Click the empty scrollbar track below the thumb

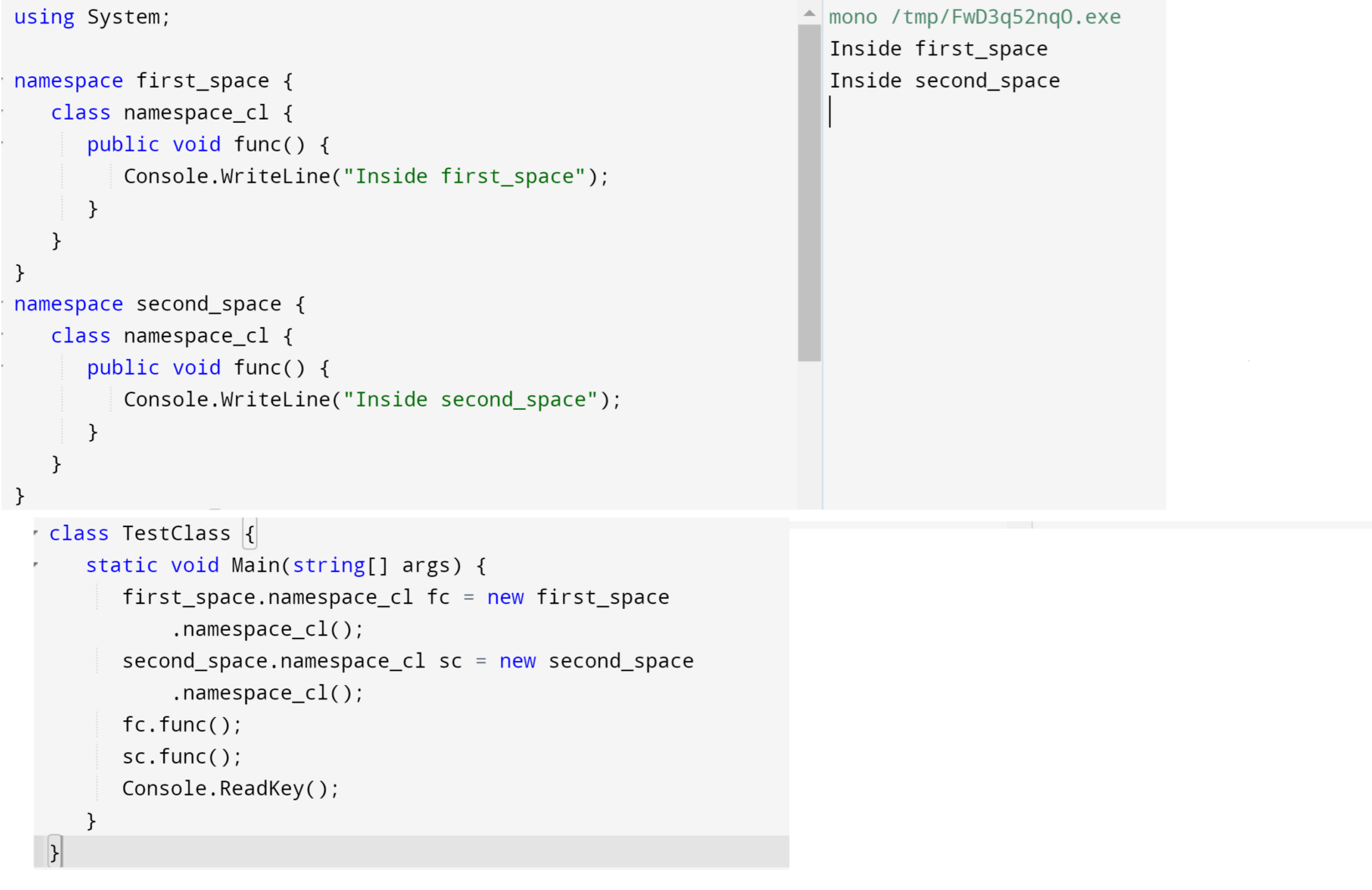coord(809,435)
